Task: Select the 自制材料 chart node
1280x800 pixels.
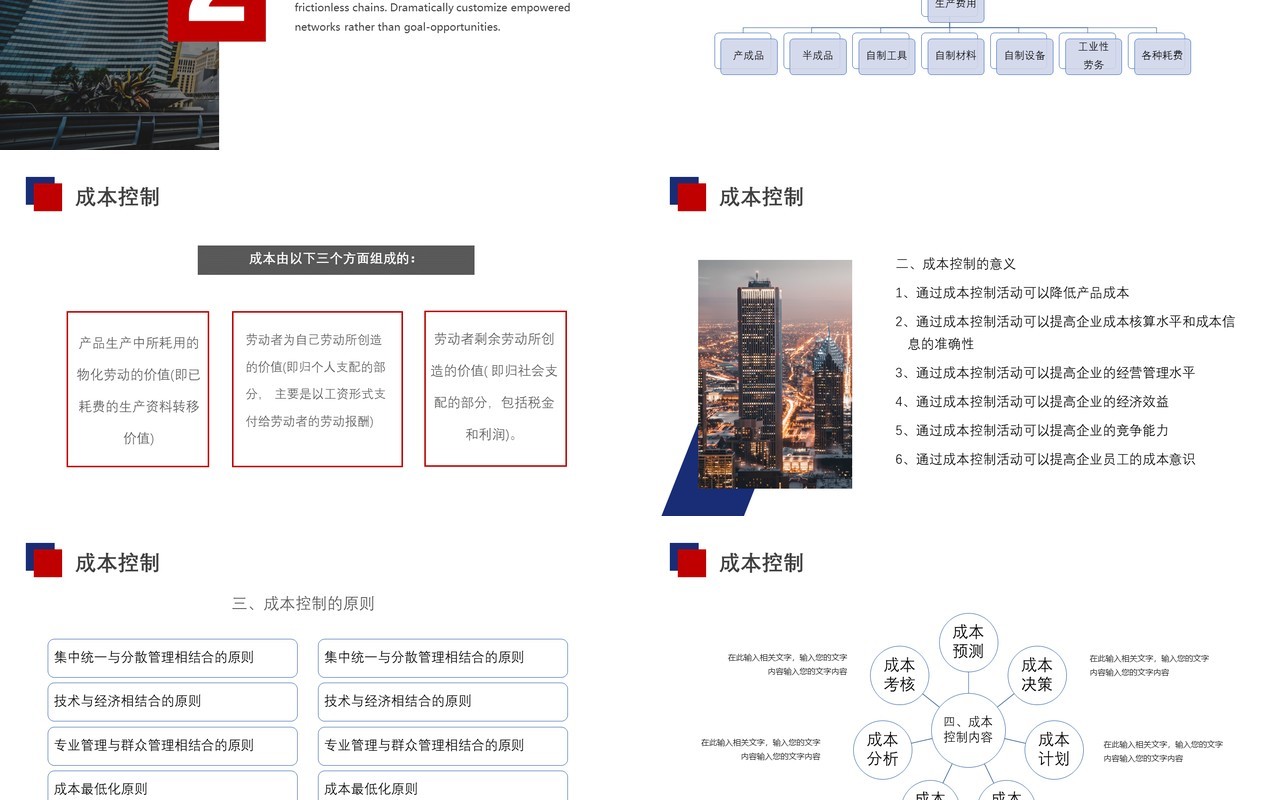Action: point(955,55)
